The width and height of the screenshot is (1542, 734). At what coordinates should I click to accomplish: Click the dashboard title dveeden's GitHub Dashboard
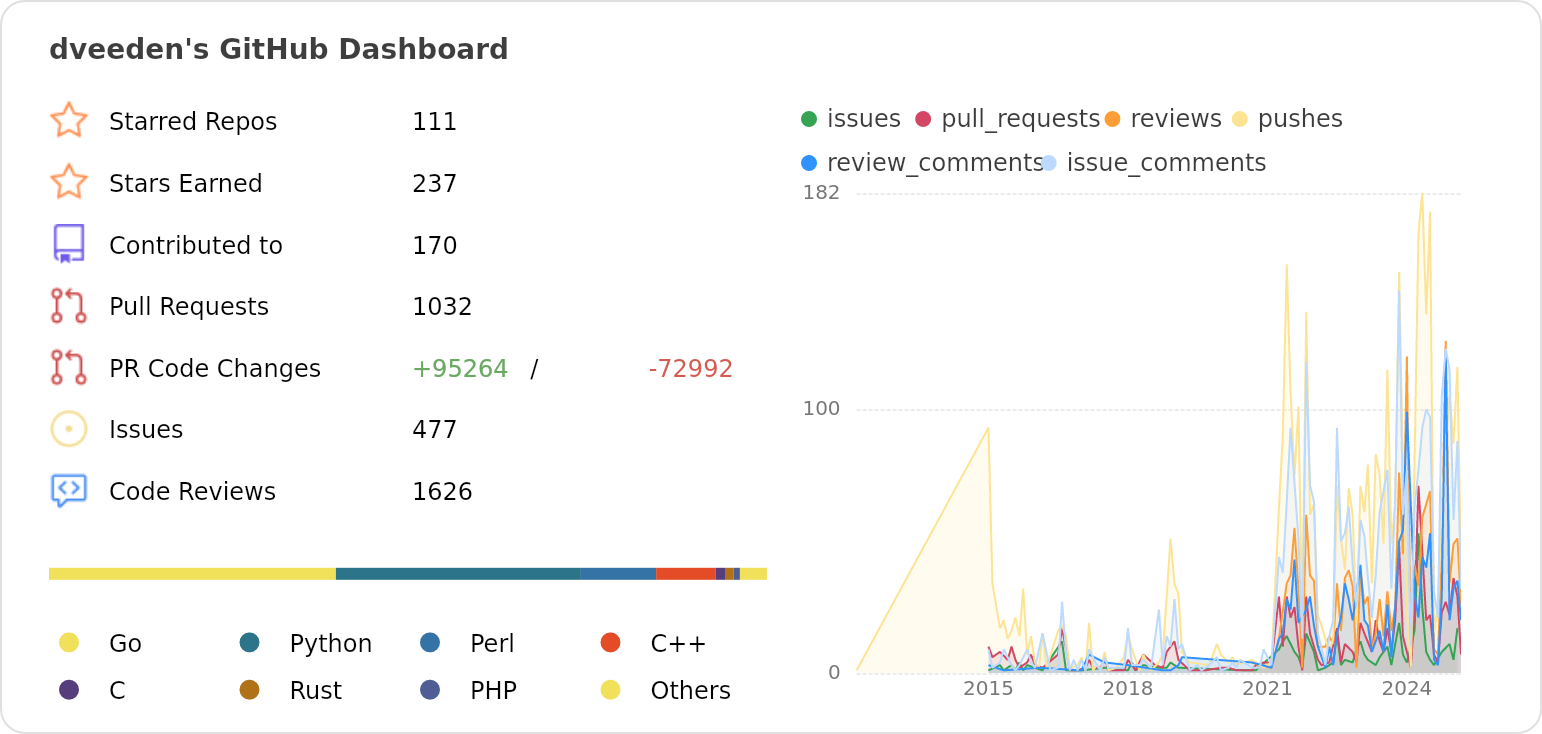coord(279,50)
